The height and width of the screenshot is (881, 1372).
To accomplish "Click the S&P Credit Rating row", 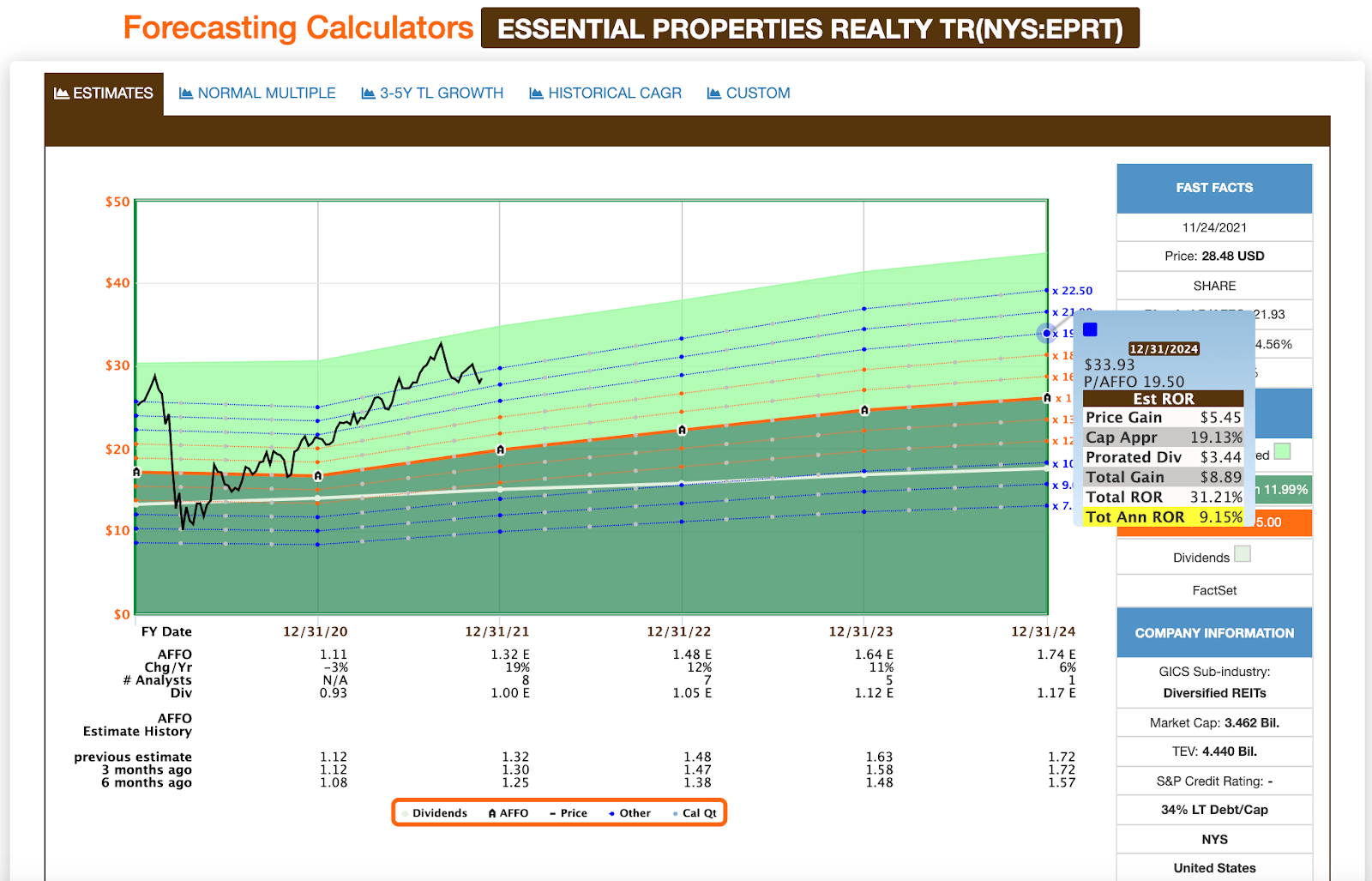I will (1214, 781).
